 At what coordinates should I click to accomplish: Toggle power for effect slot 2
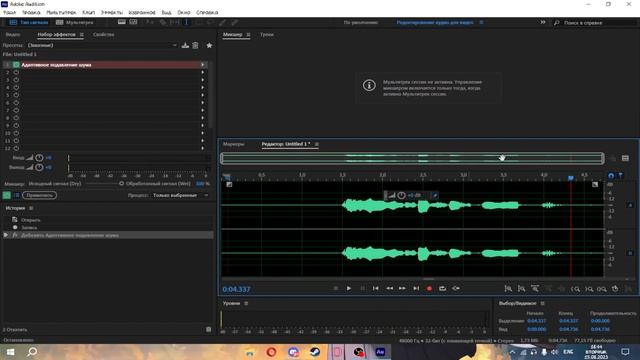[16, 72]
